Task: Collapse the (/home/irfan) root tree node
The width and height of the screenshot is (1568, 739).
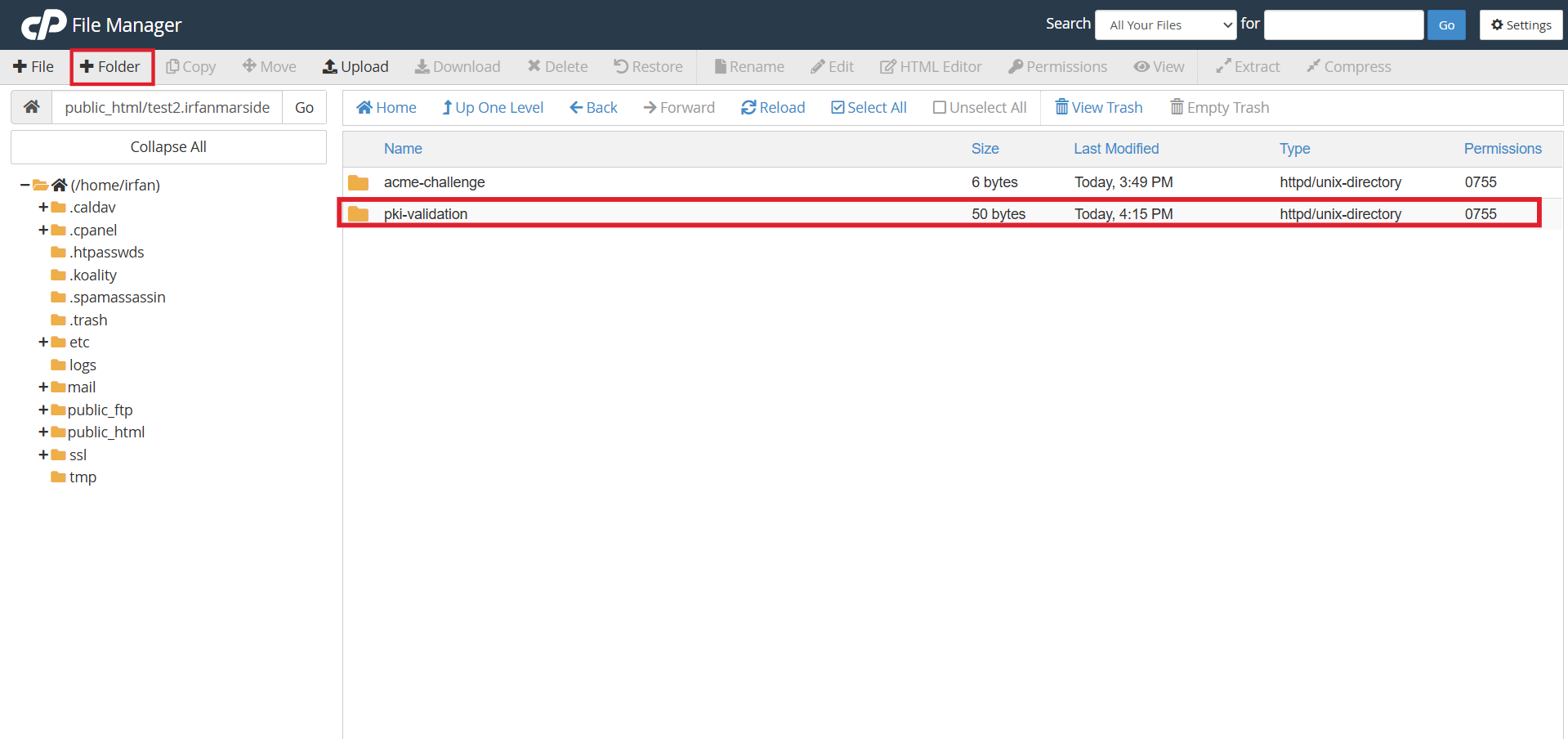Action: [x=25, y=186]
